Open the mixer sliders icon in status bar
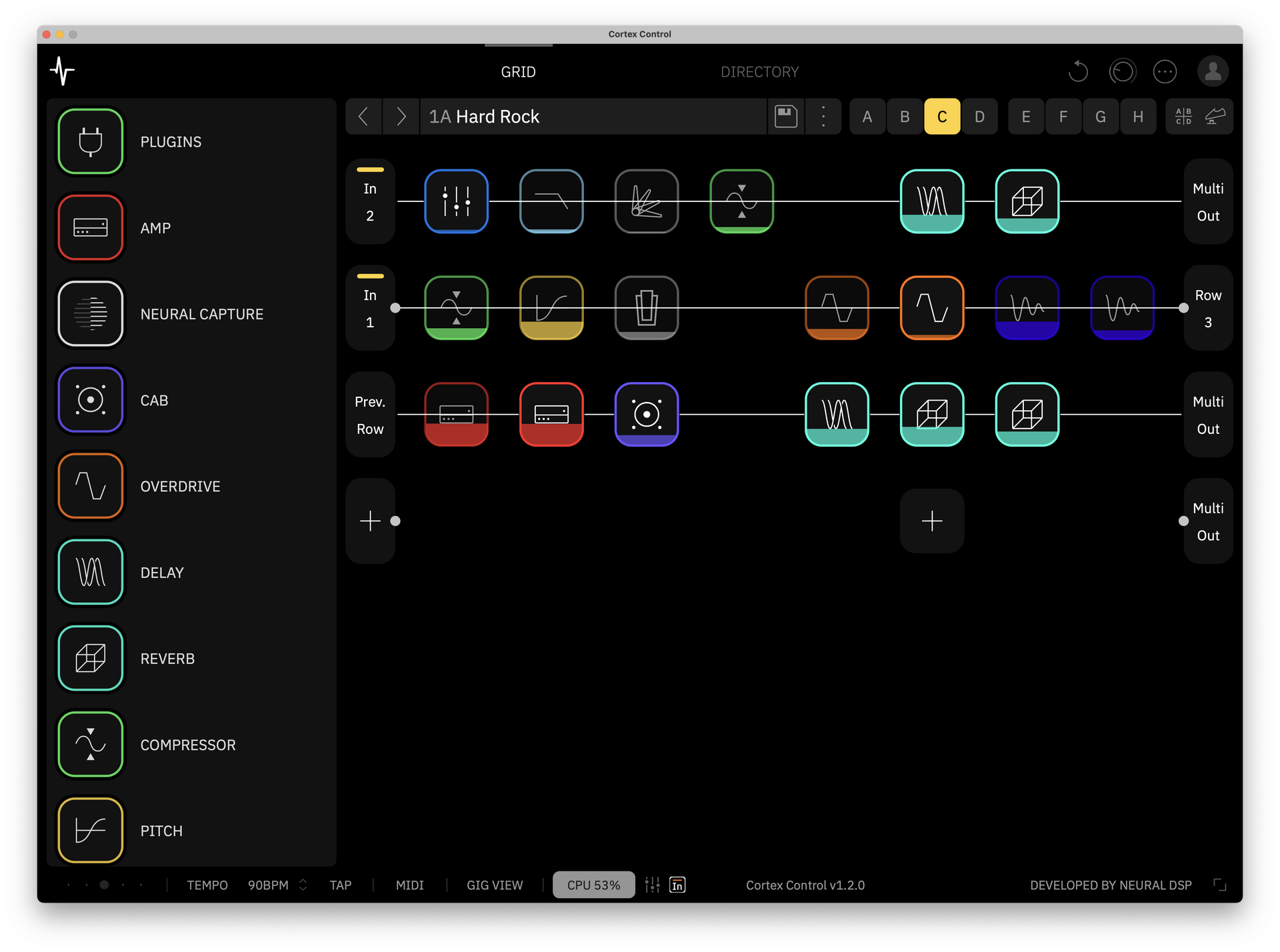Screen dimensions: 1280x952 [653, 885]
